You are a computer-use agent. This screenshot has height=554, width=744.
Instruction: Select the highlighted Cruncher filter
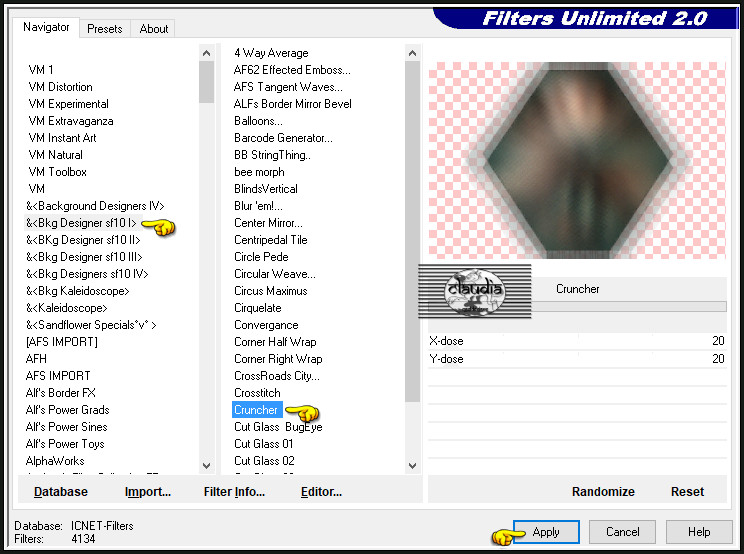tap(256, 410)
